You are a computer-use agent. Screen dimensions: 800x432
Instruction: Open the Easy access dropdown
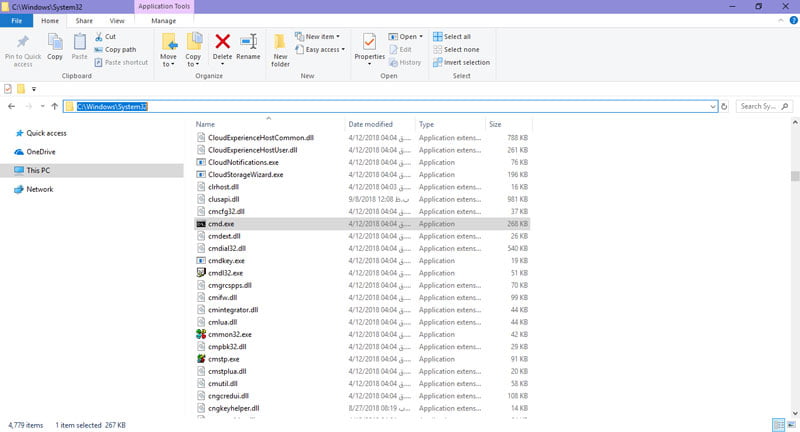coord(324,49)
